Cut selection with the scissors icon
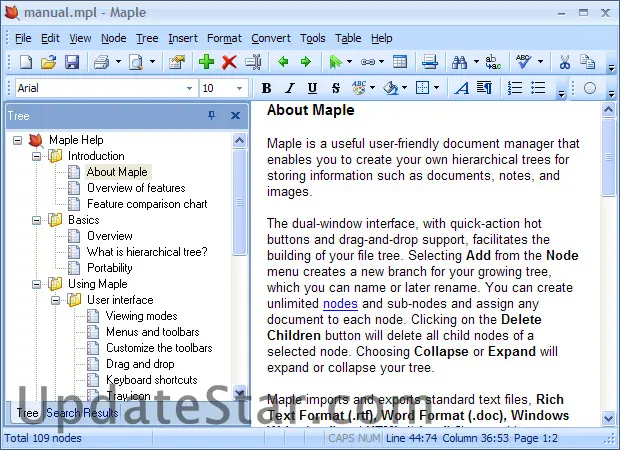 pyautogui.click(x=565, y=62)
